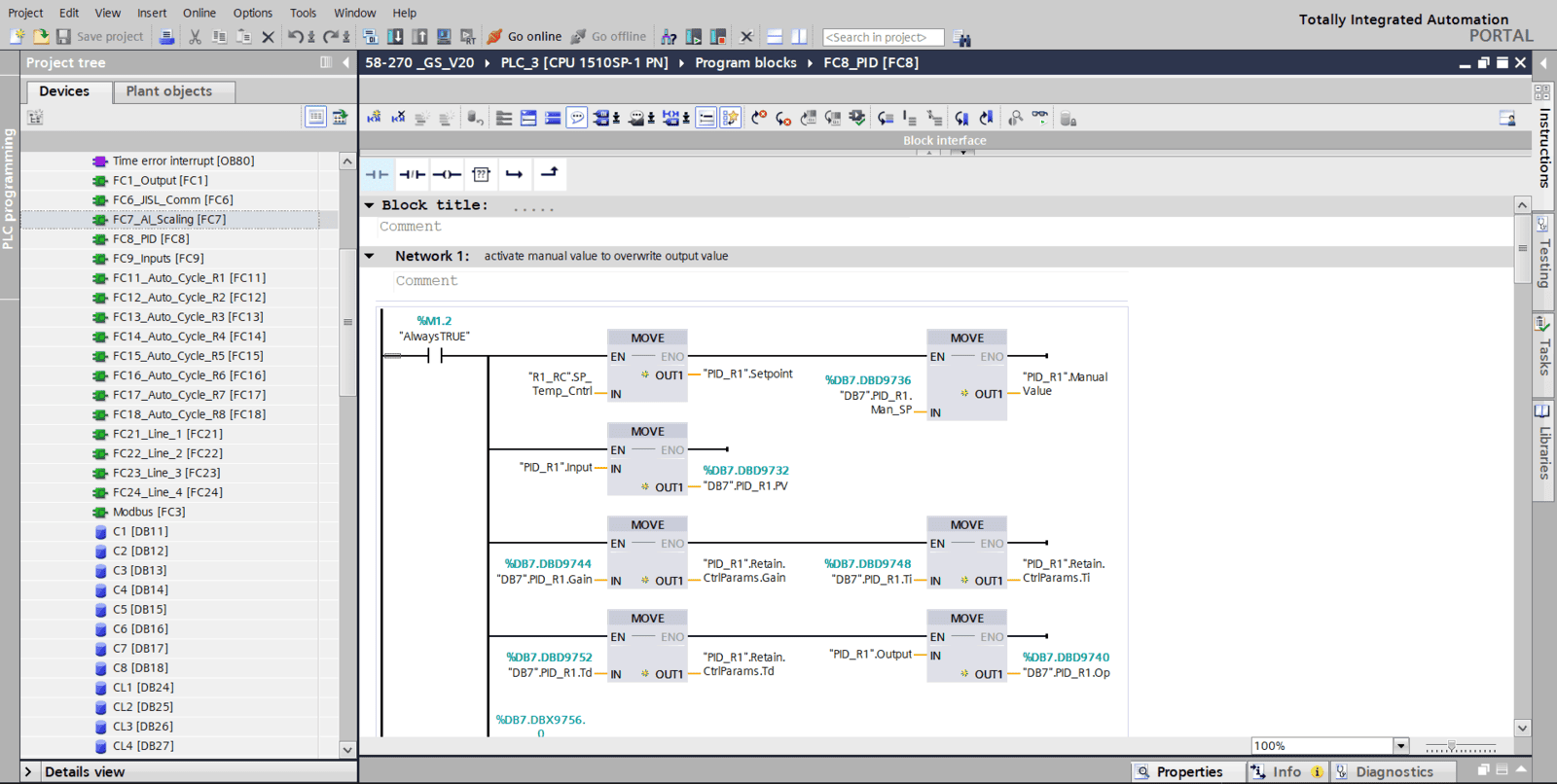
Task: Open the Properties inspector tab
Action: click(1178, 771)
